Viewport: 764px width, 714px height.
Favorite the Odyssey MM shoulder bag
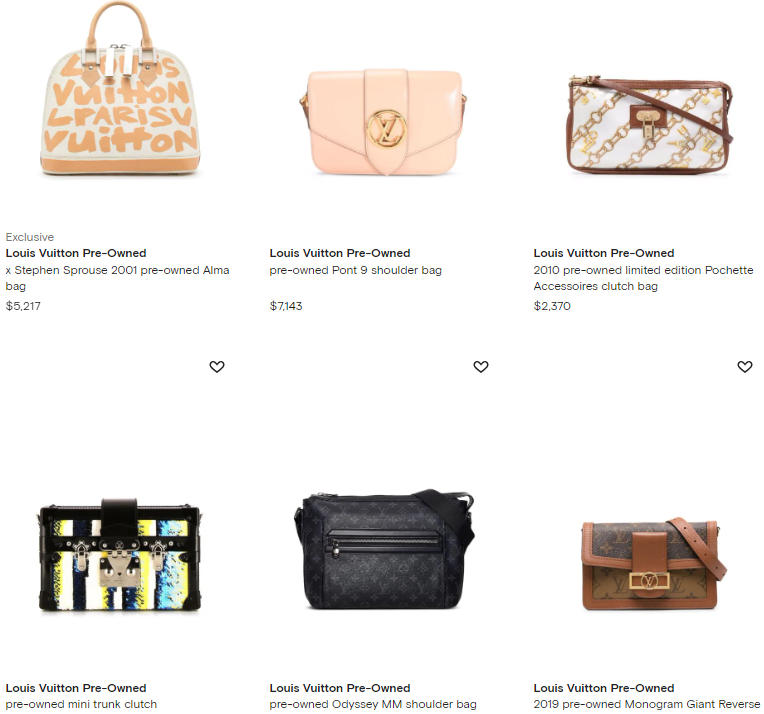point(481,367)
